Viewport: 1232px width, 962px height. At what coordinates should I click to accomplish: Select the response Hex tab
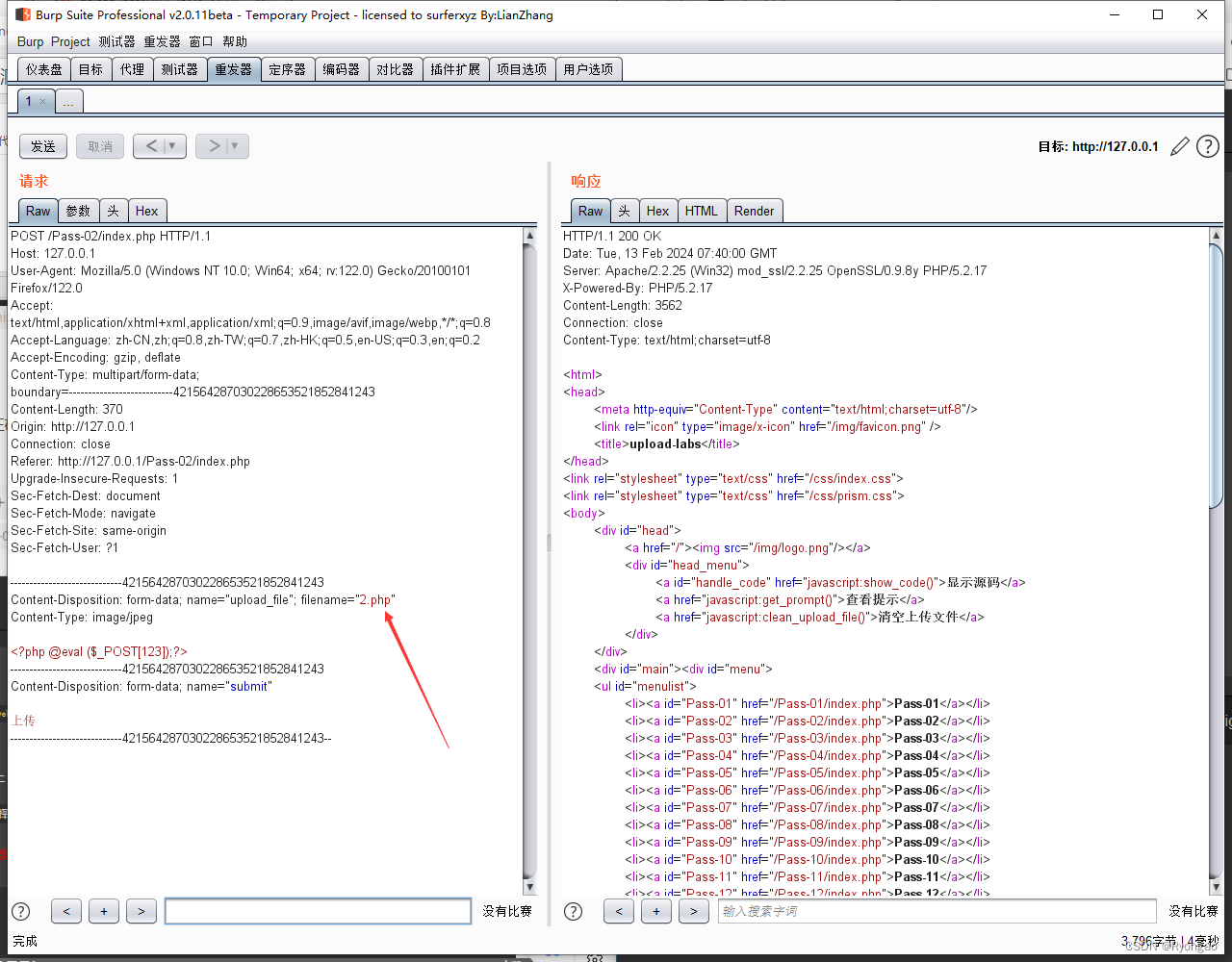click(x=658, y=211)
